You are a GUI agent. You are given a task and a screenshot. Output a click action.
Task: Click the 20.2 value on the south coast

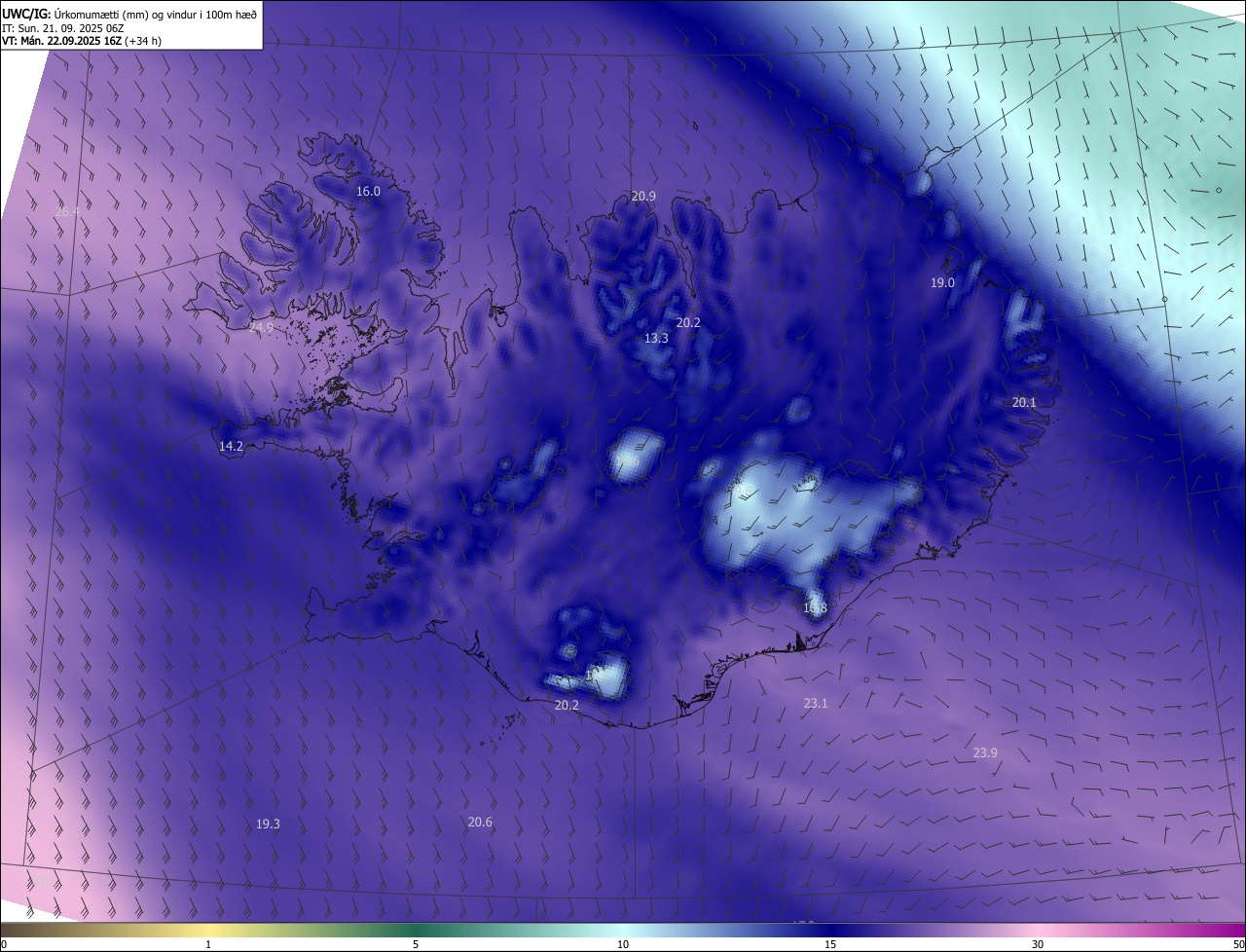coord(567,706)
